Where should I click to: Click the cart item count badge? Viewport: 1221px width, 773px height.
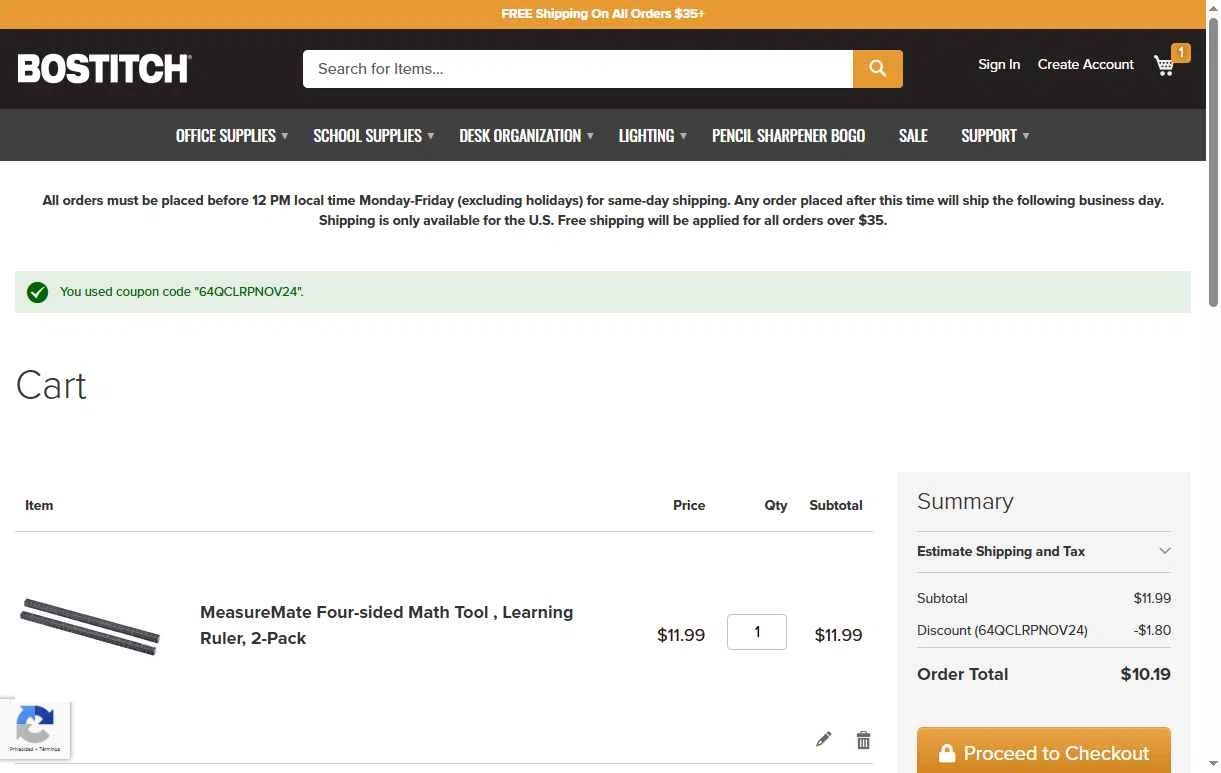point(1181,52)
